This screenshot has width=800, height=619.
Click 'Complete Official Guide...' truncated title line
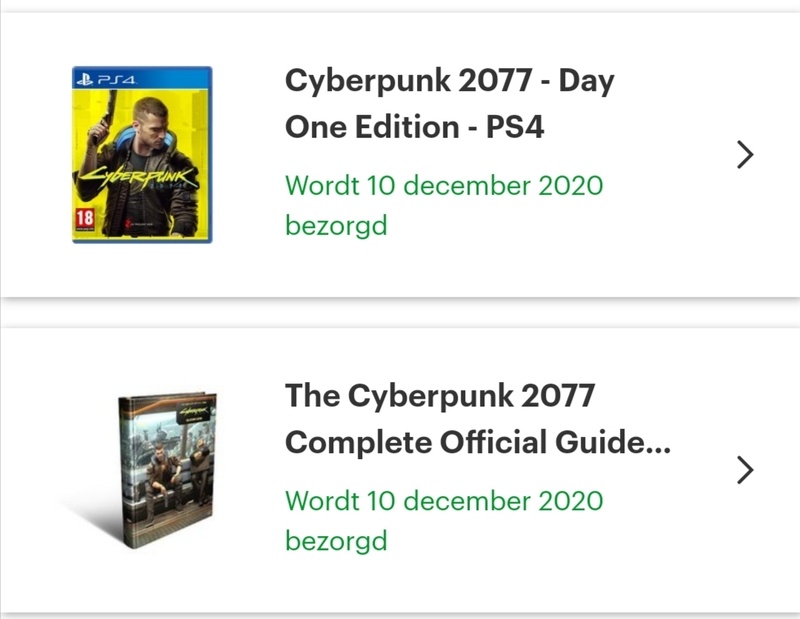pyautogui.click(x=478, y=442)
